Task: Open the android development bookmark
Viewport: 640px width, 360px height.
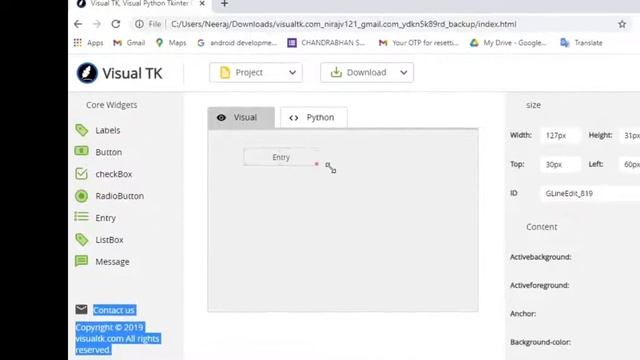Action: pos(237,42)
